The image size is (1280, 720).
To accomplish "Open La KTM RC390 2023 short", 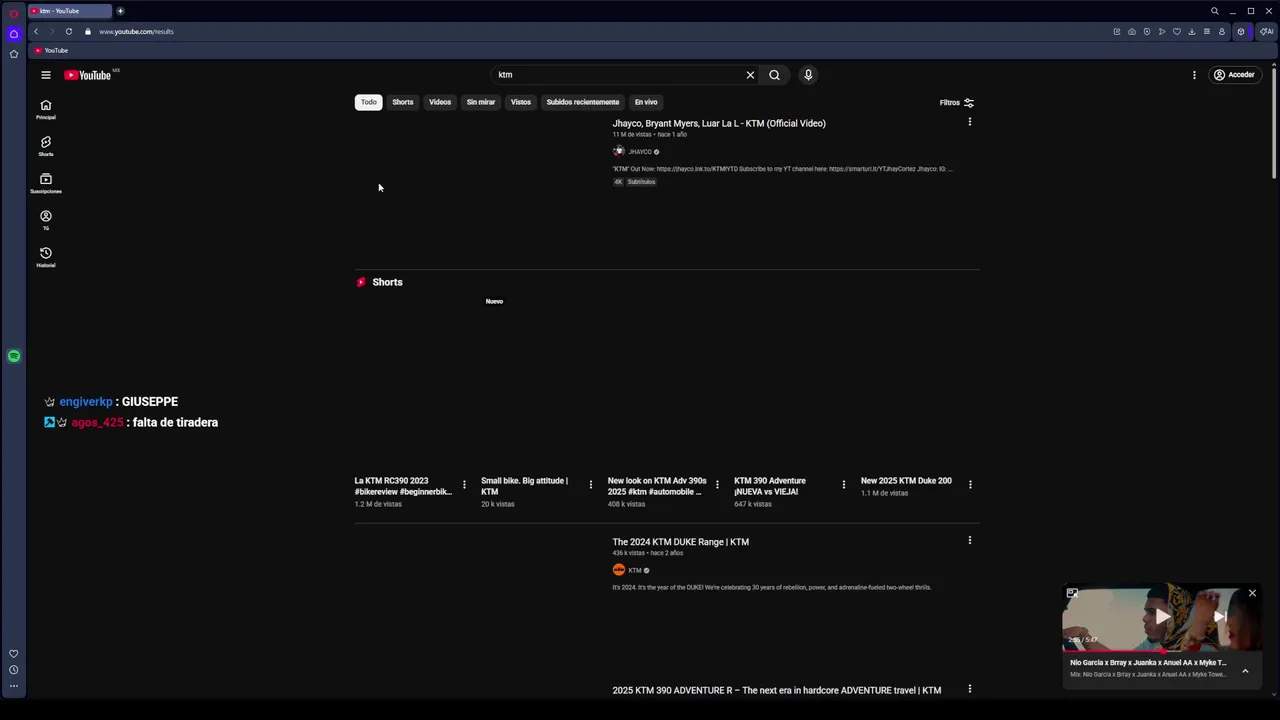I will point(403,486).
